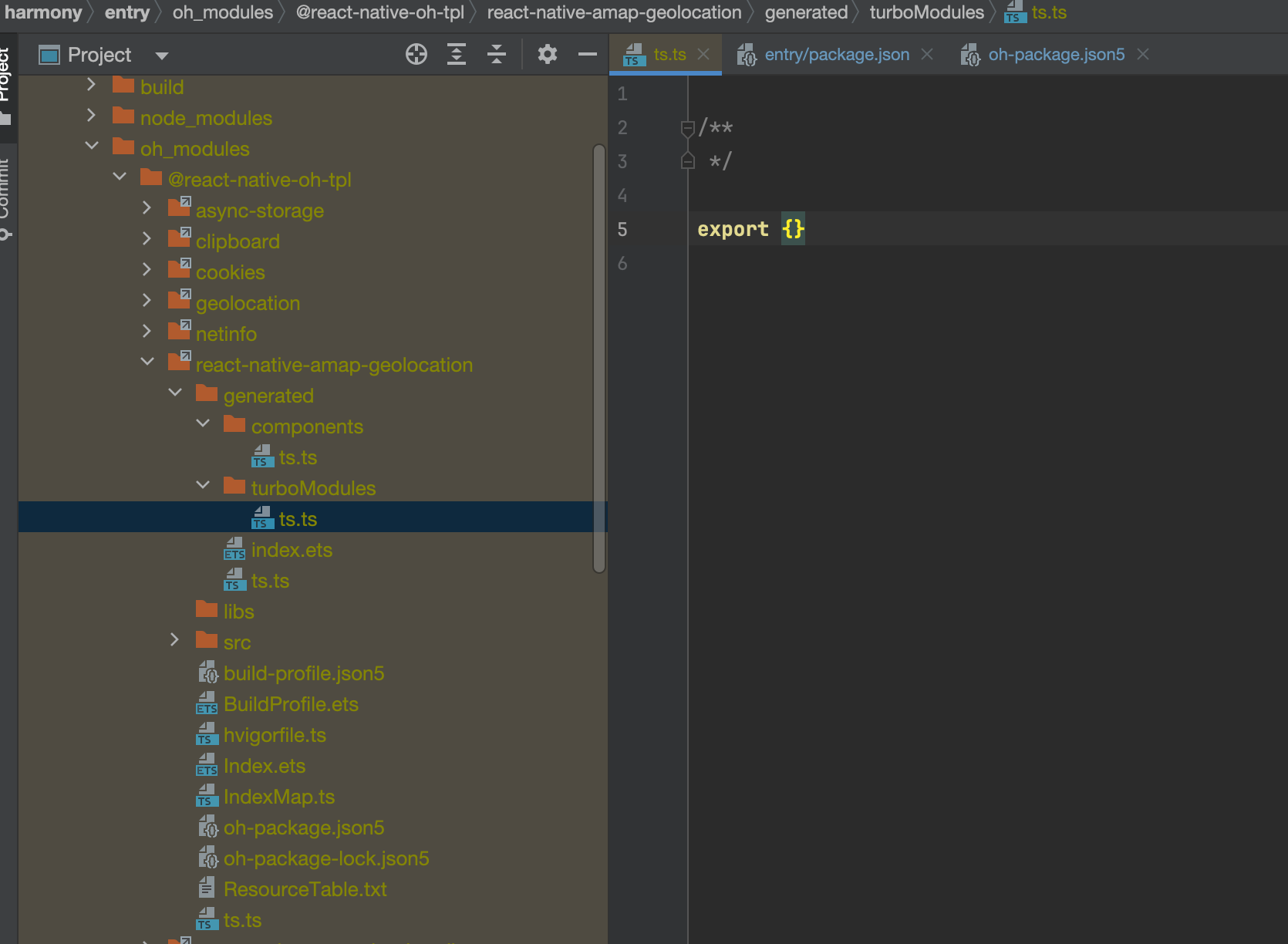Click the build folder icon
1288x944 pixels.
(x=123, y=84)
